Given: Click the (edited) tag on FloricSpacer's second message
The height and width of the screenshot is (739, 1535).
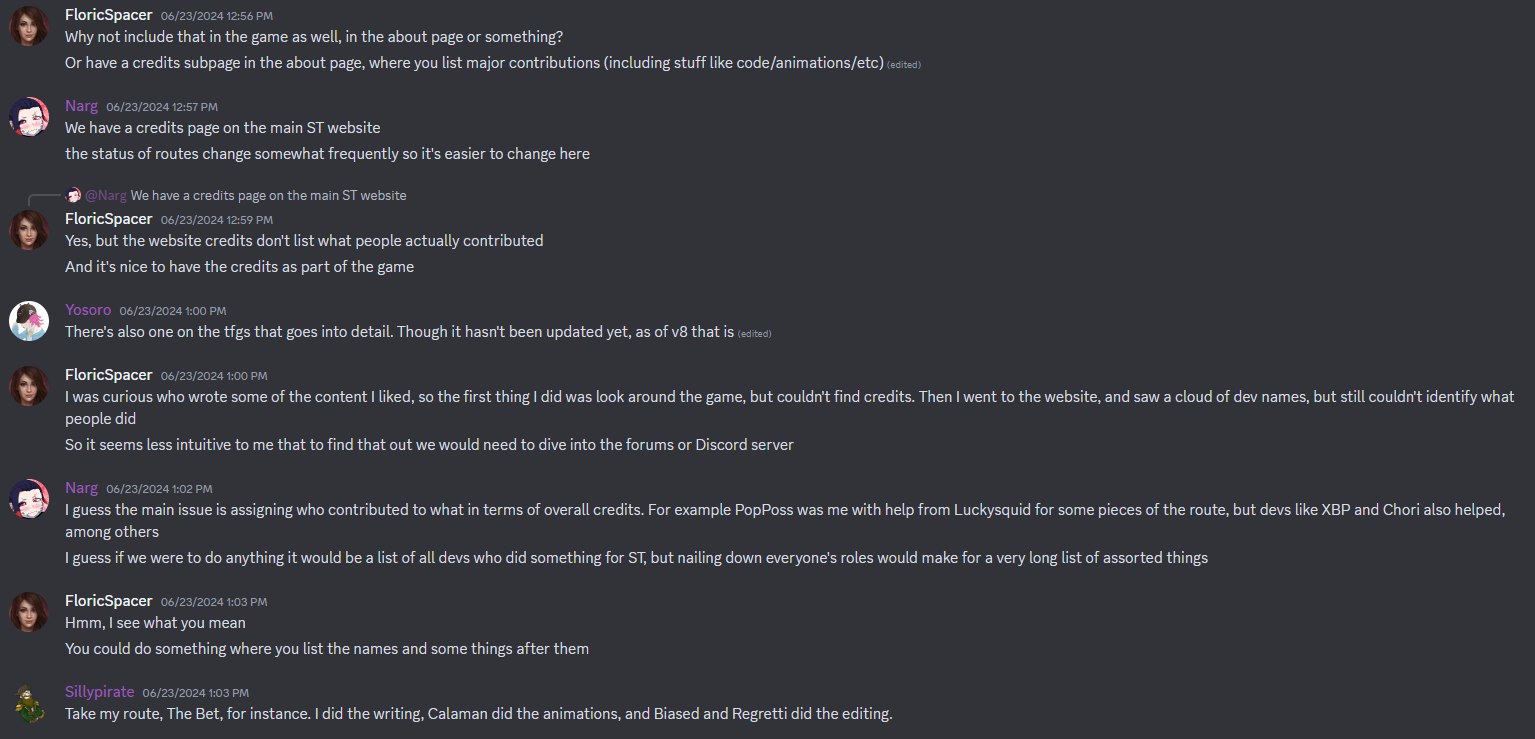Looking at the screenshot, I should (903, 63).
